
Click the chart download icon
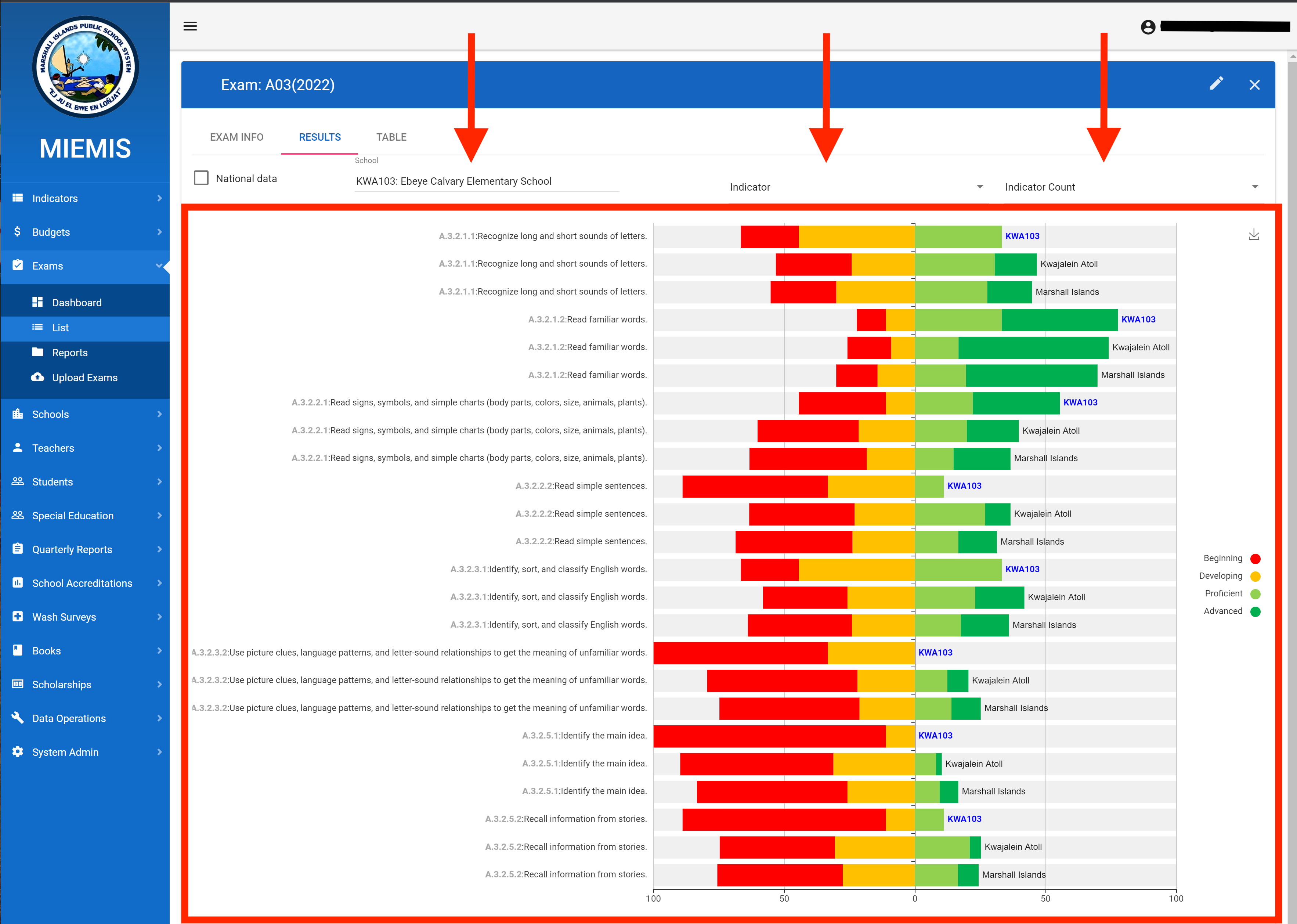pyautogui.click(x=1253, y=234)
